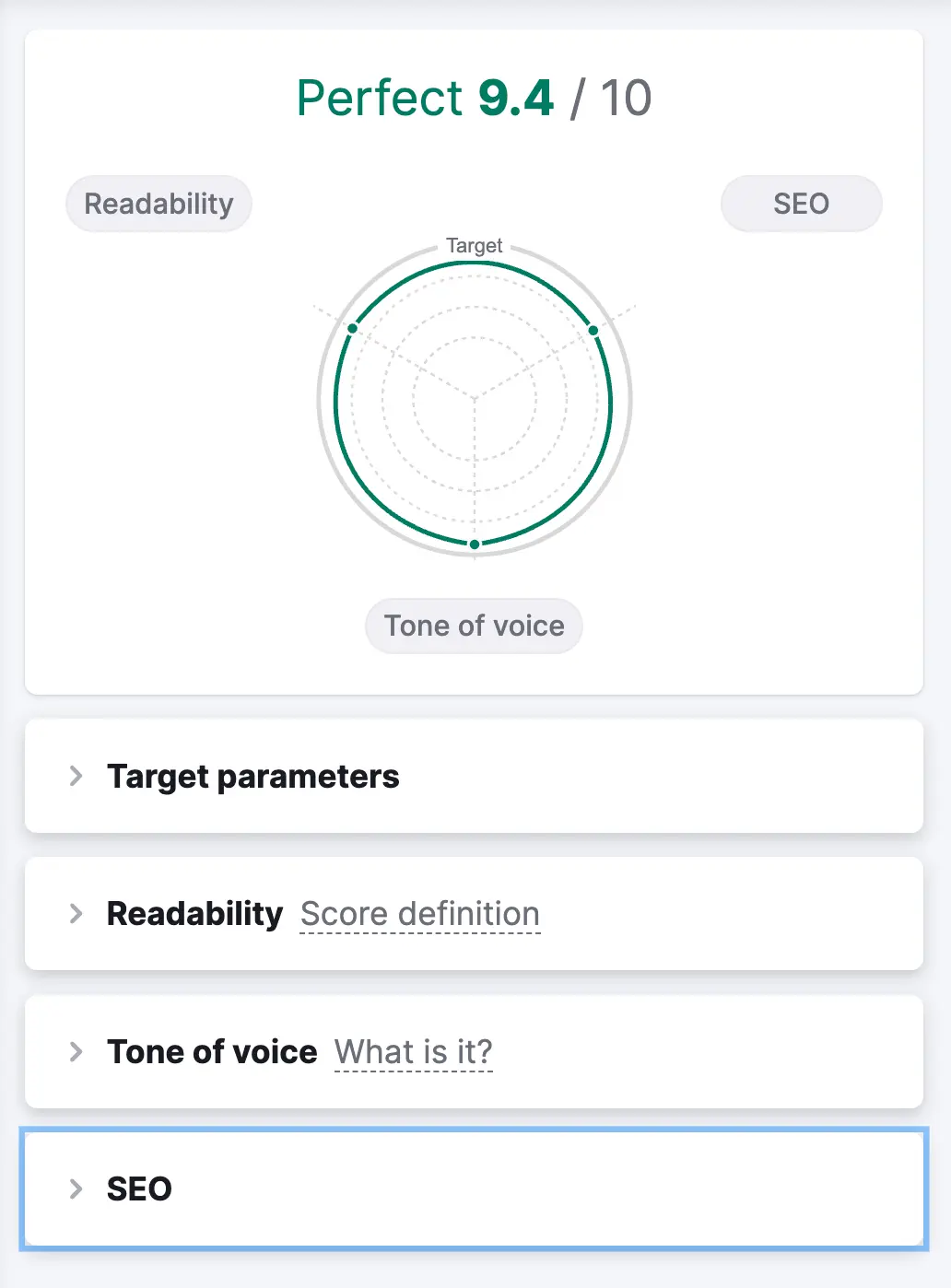Click the center of the radar chart
The image size is (951, 1288).
coord(475,399)
